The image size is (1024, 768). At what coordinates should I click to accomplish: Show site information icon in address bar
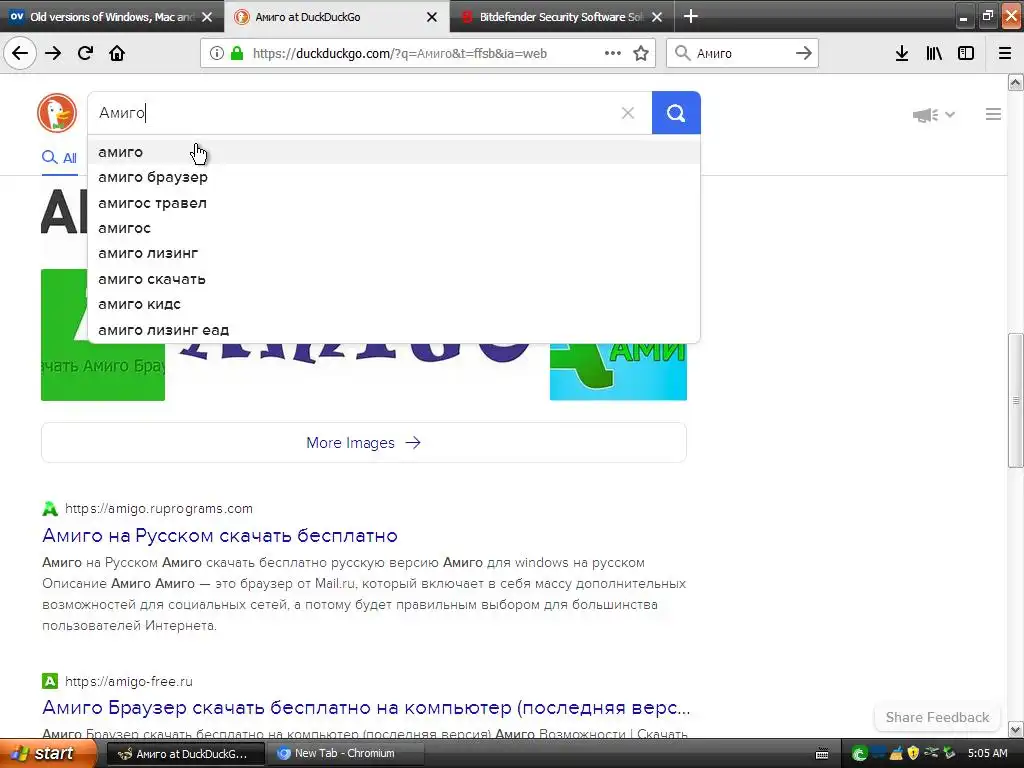click(x=216, y=54)
